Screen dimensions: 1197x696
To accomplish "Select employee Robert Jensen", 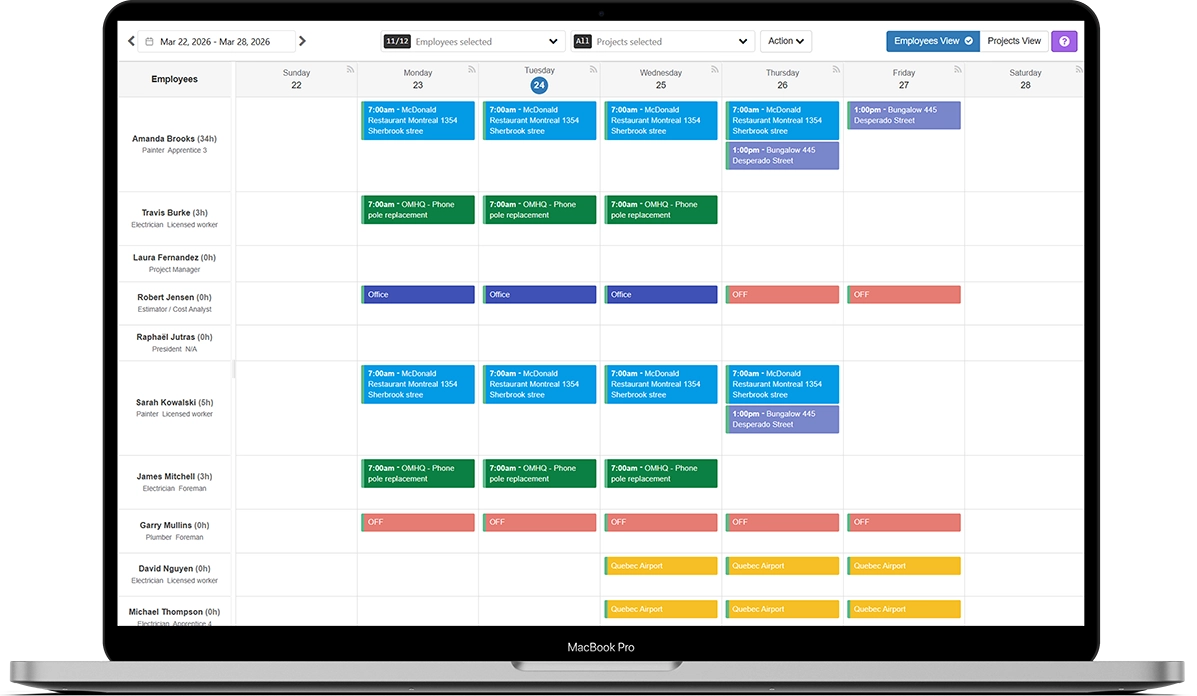I will pyautogui.click(x=174, y=303).
